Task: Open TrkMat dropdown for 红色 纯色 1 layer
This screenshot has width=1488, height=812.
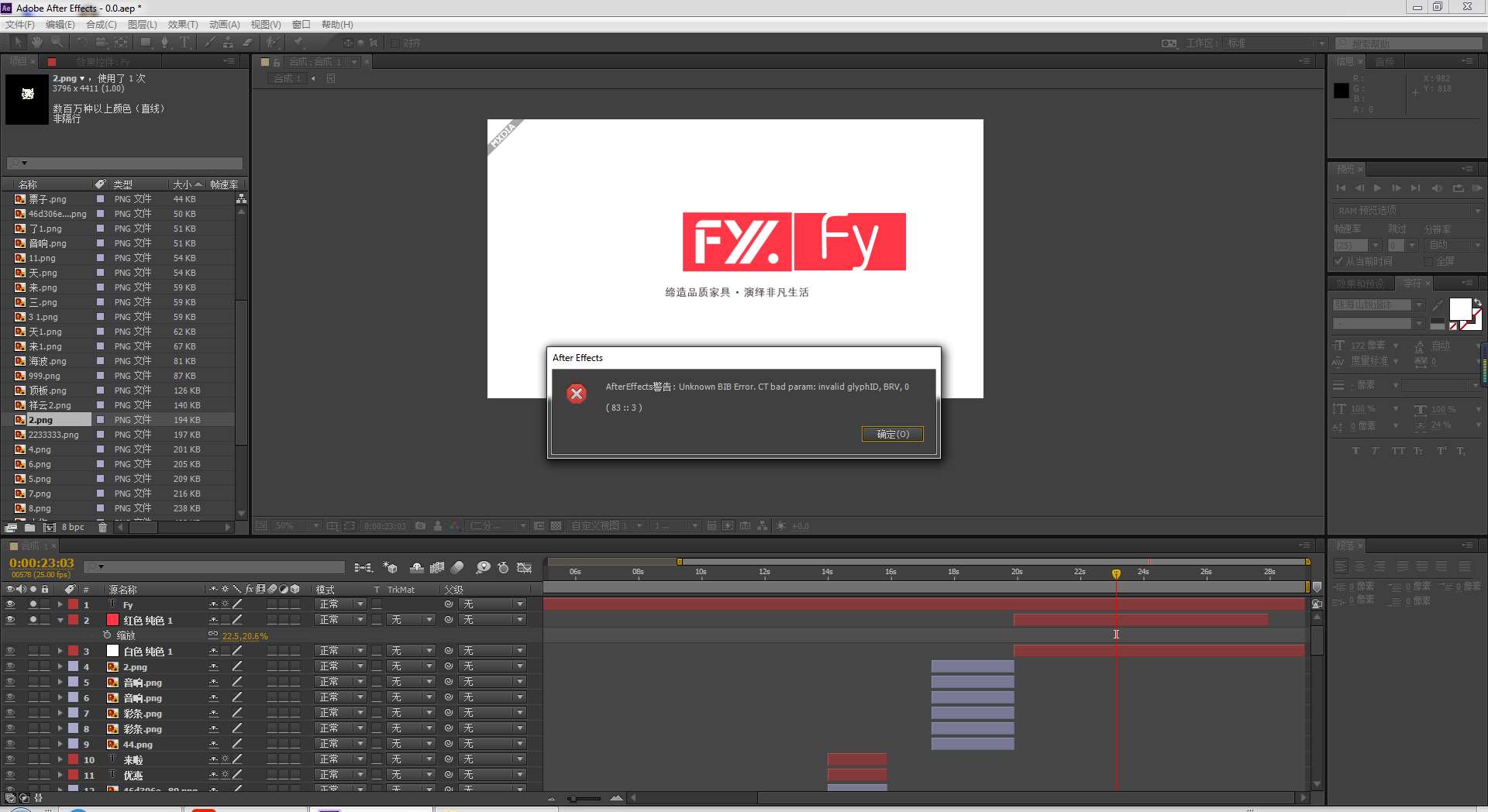Action: [412, 620]
